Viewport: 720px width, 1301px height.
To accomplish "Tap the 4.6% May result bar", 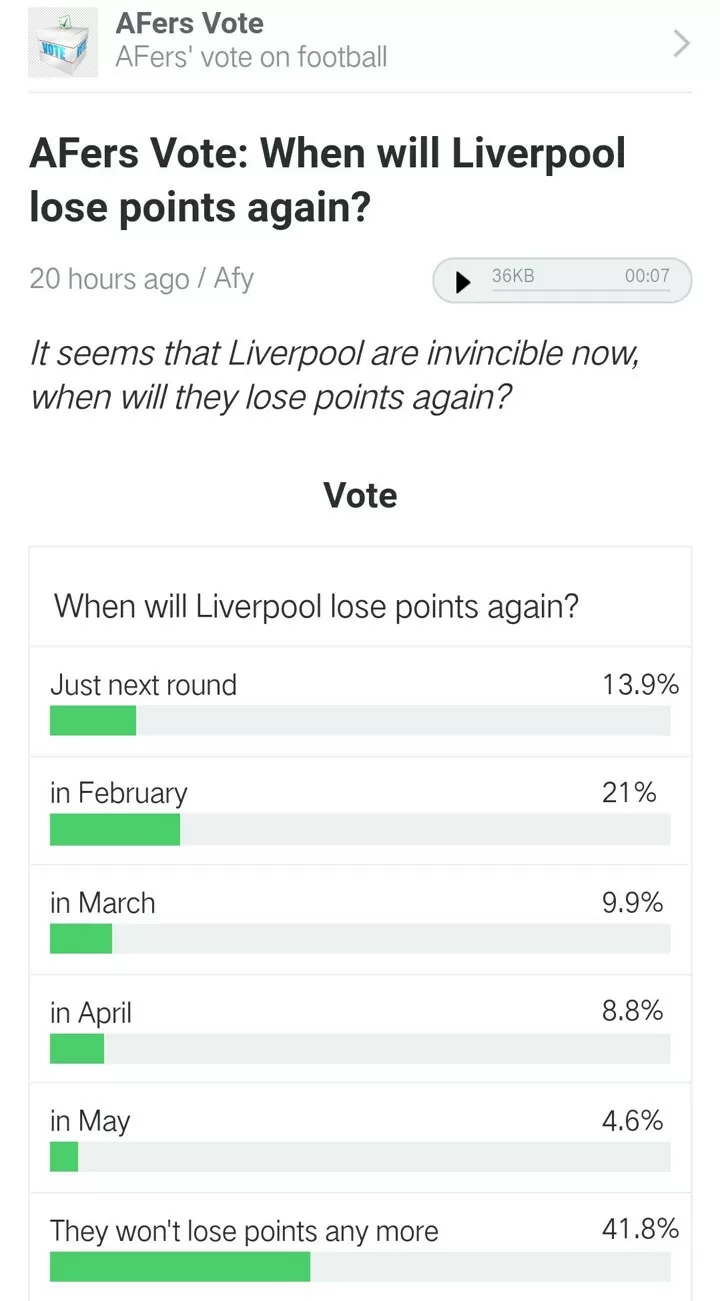I will 360,1157.
